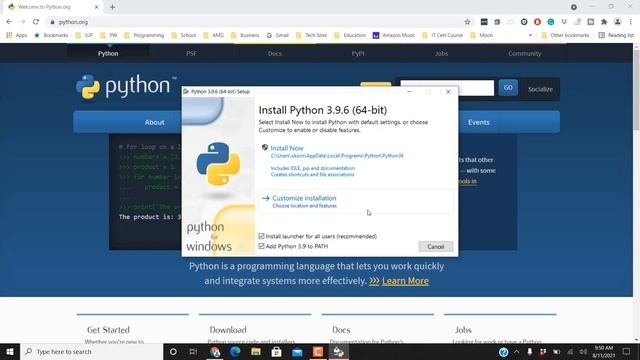Close the Welcome to Python.org tab
The width and height of the screenshot is (640, 360).
[97, 7]
